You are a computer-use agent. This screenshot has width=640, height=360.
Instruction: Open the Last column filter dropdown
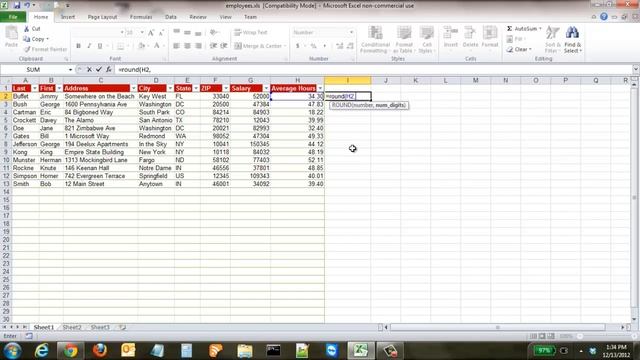[35, 89]
